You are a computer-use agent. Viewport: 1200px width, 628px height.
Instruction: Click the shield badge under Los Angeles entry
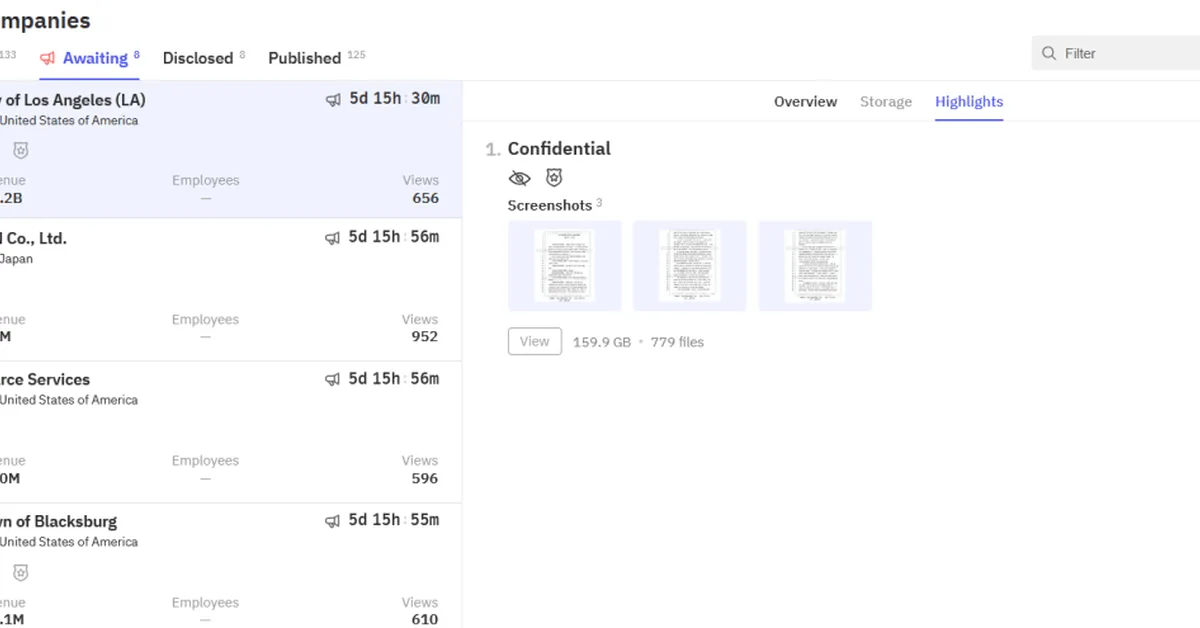20,150
